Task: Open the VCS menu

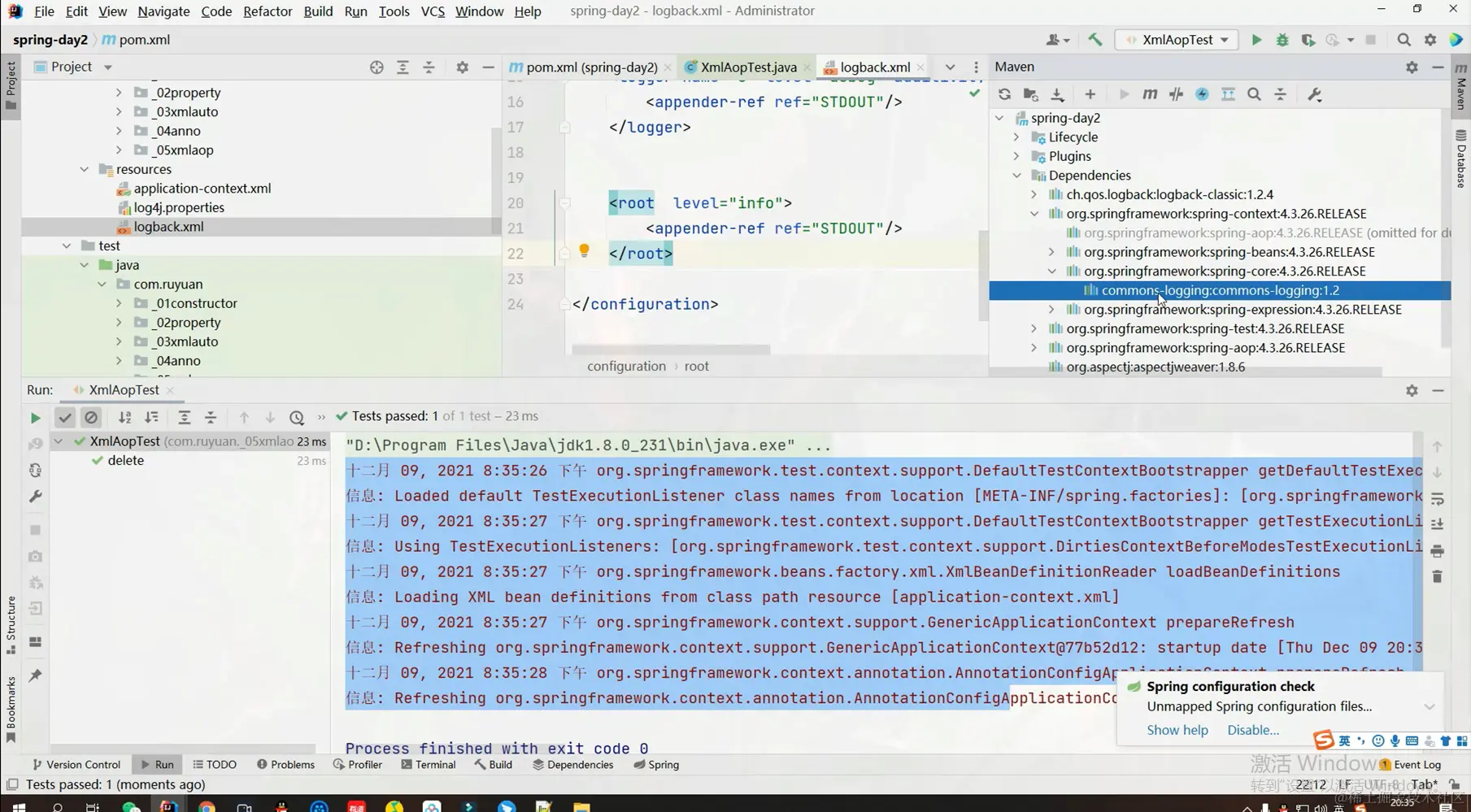Action: coord(433,11)
